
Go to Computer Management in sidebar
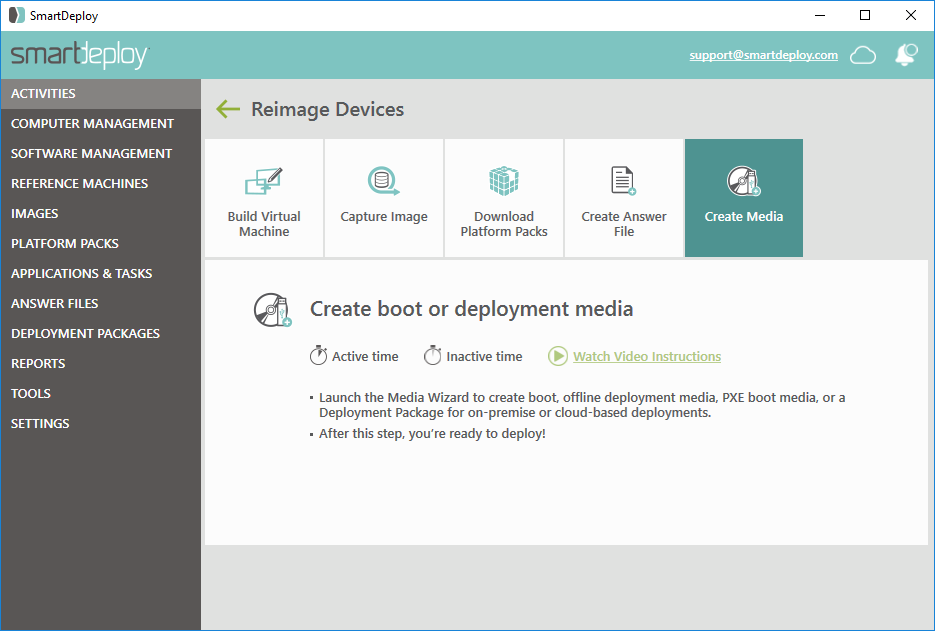(x=92, y=123)
